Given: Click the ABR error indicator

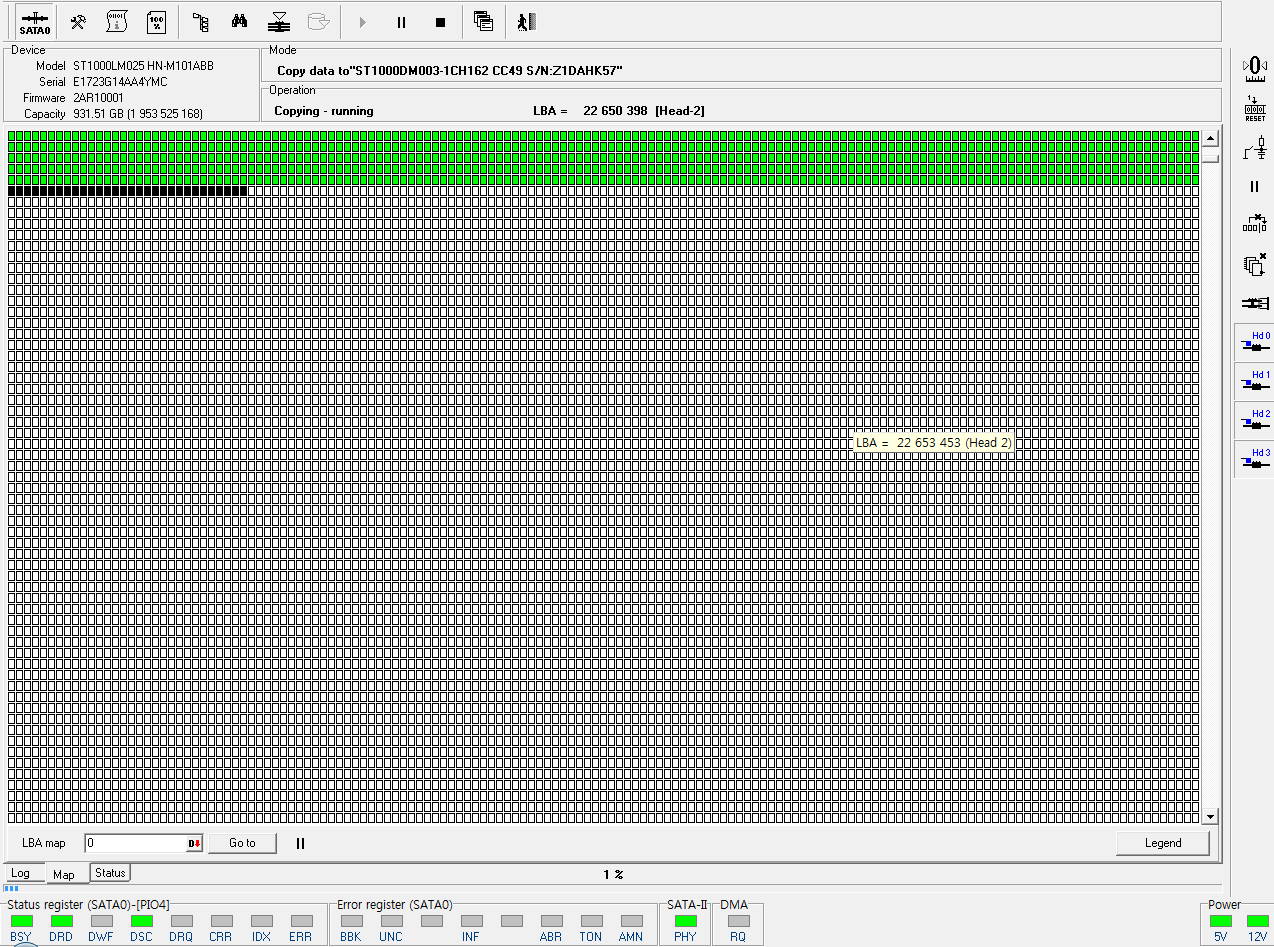Looking at the screenshot, I should (551, 920).
